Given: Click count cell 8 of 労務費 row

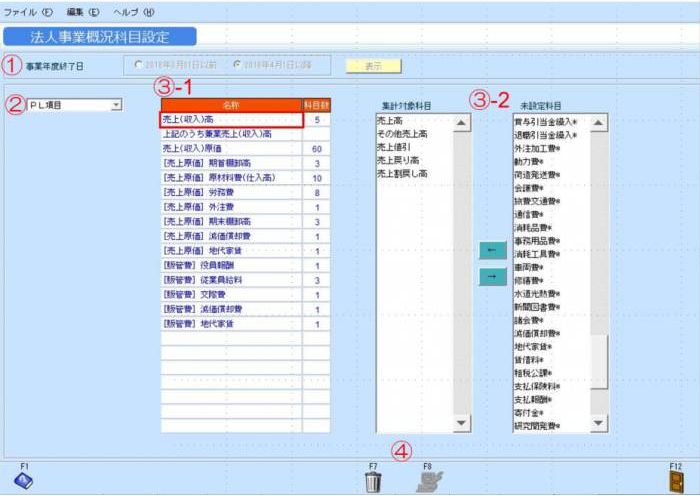Looking at the screenshot, I should (317, 193).
